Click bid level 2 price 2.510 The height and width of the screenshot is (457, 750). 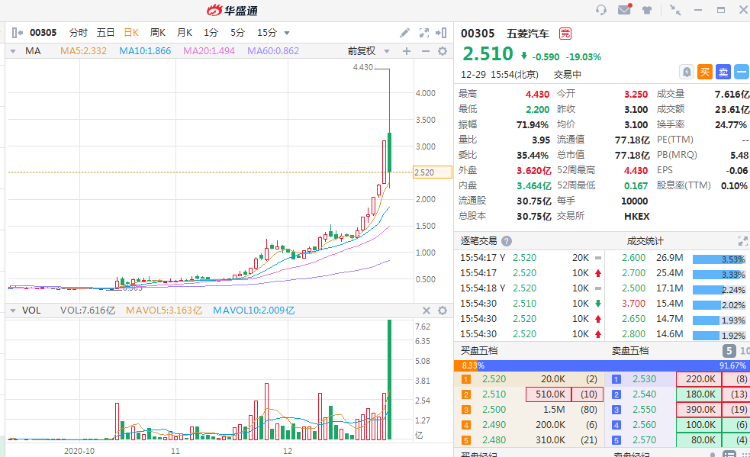pos(494,394)
